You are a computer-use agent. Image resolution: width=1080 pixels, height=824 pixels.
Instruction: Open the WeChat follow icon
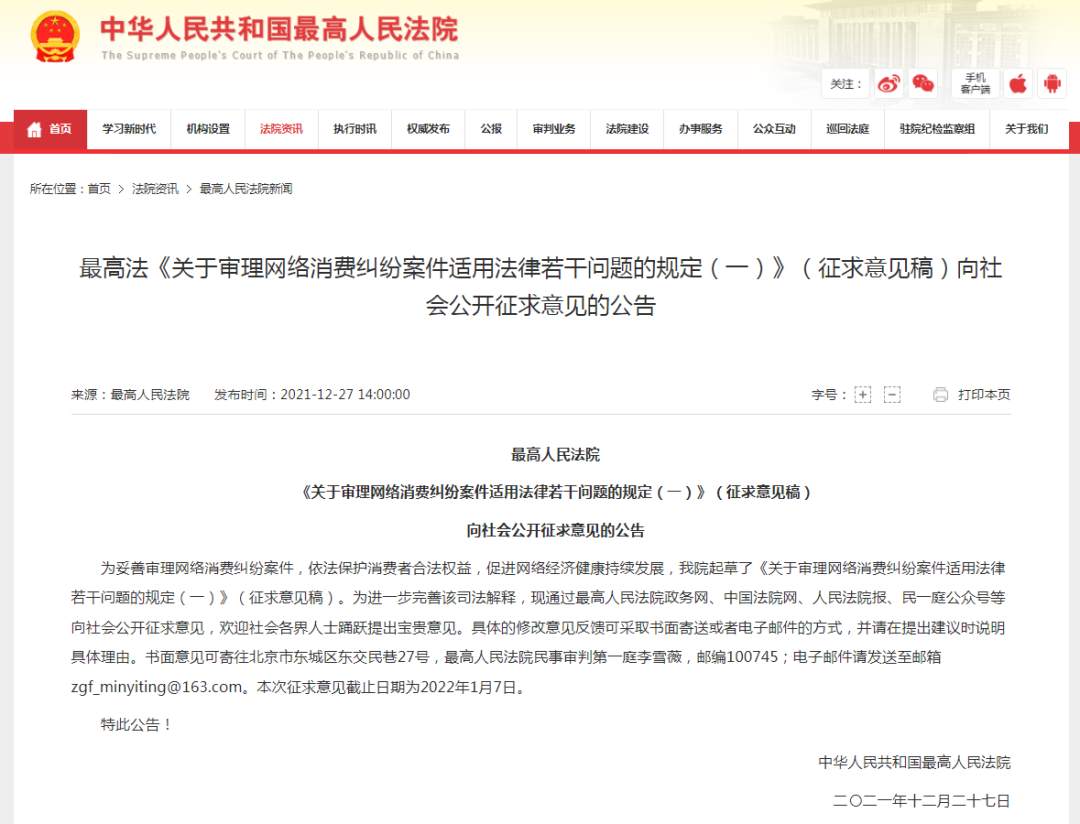[x=922, y=84]
